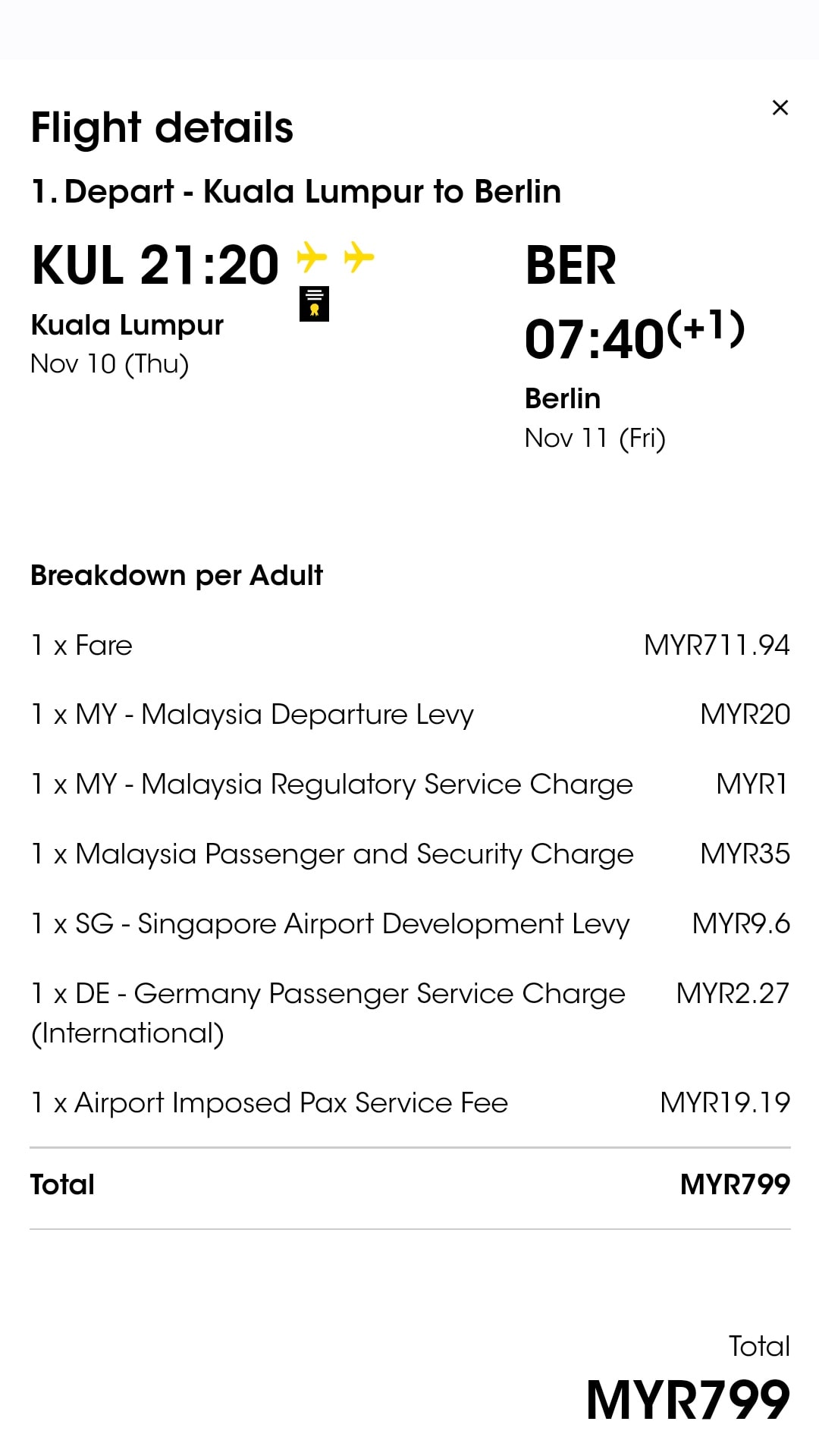Close the Flight details panel
819x1456 pixels.
(780, 108)
